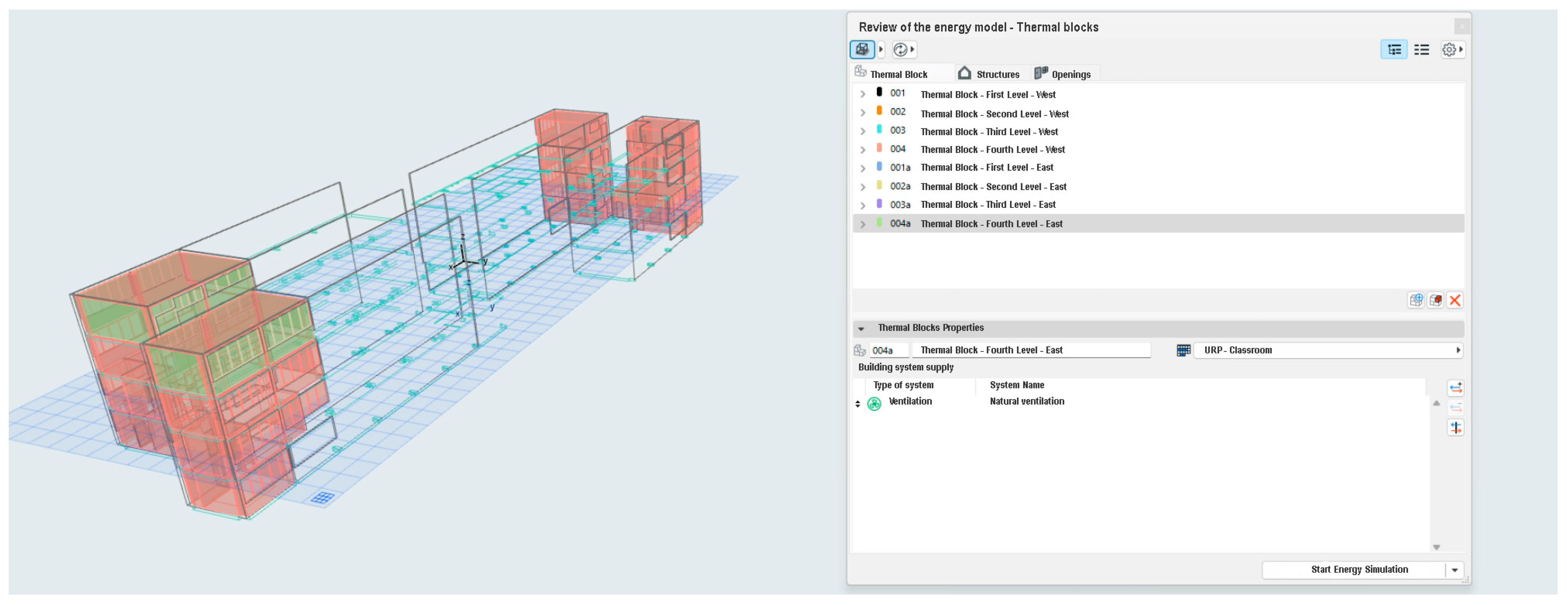The image size is (1568, 605).
Task: Click the orange color swatch of block 002
Action: pos(879,111)
